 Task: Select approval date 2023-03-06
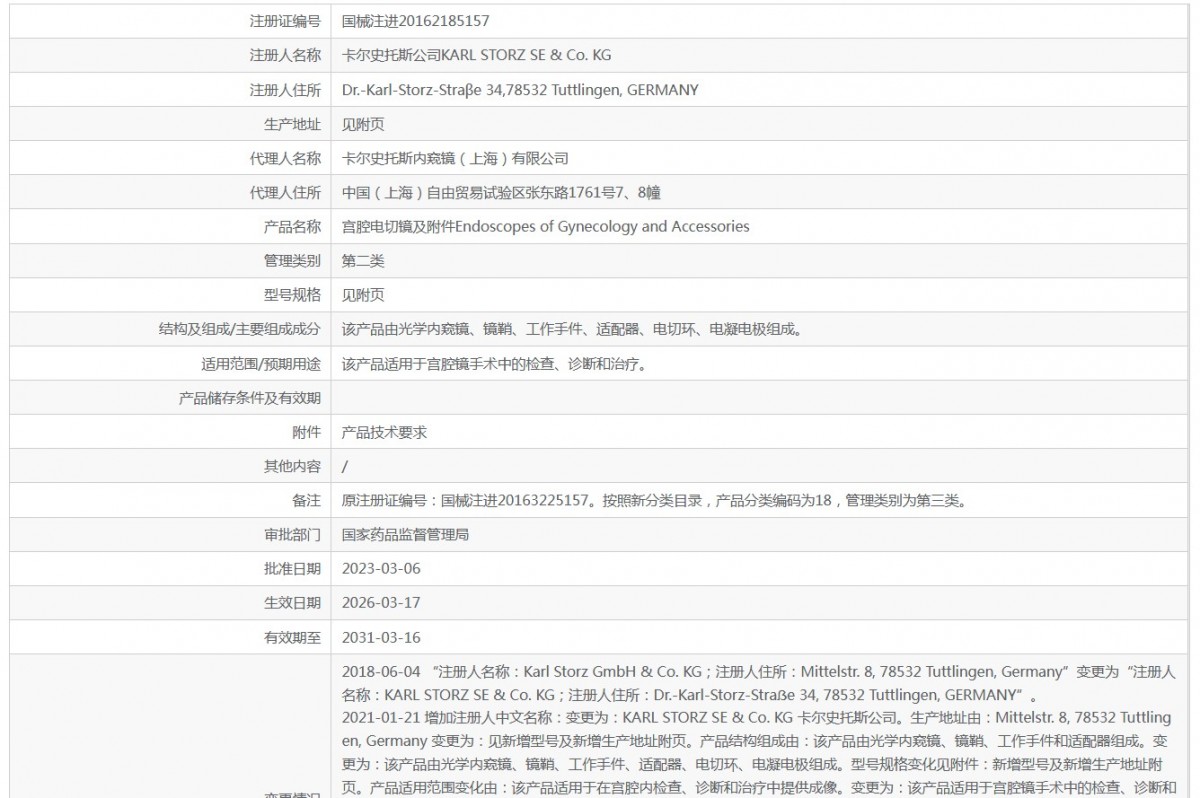pyautogui.click(x=381, y=569)
